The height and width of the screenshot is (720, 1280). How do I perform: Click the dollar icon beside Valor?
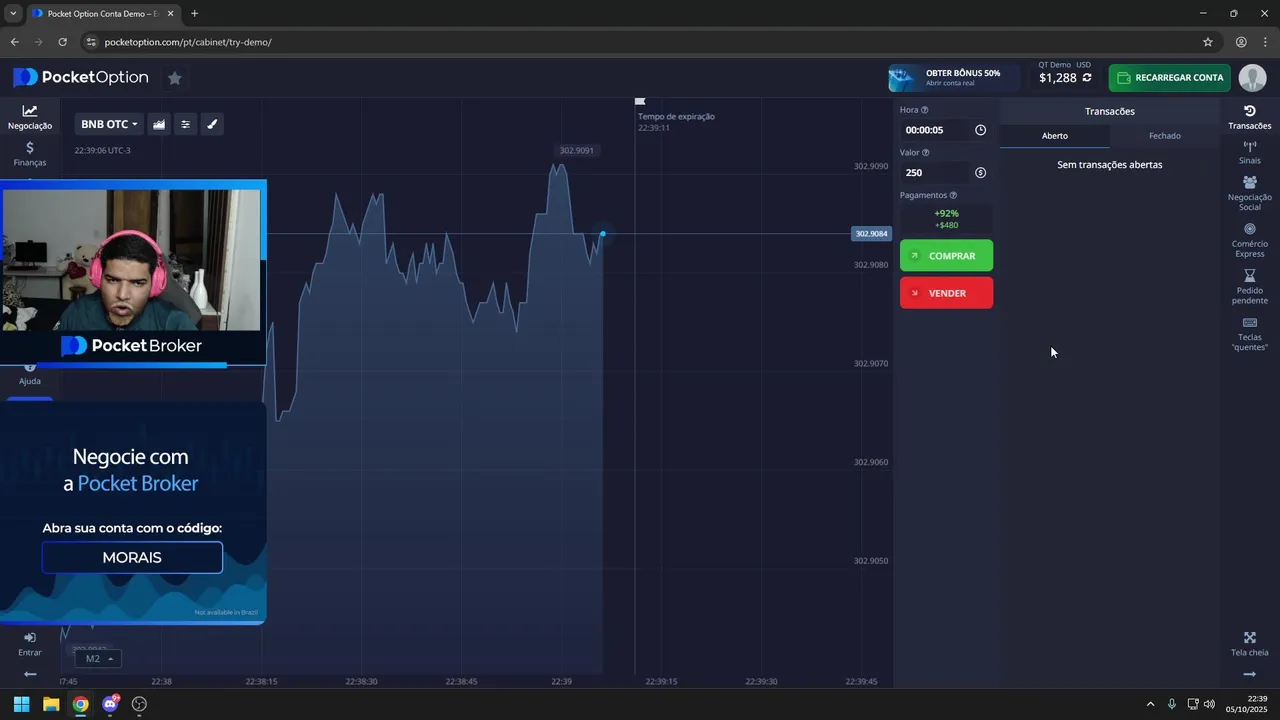tap(980, 173)
